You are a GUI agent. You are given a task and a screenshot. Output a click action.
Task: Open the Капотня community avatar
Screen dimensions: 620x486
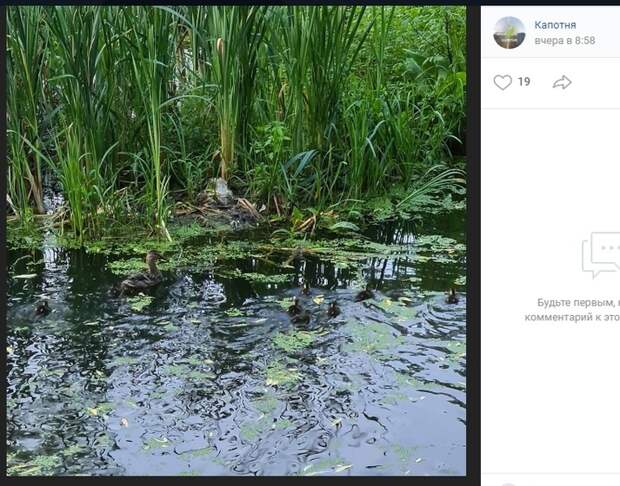[x=509, y=32]
